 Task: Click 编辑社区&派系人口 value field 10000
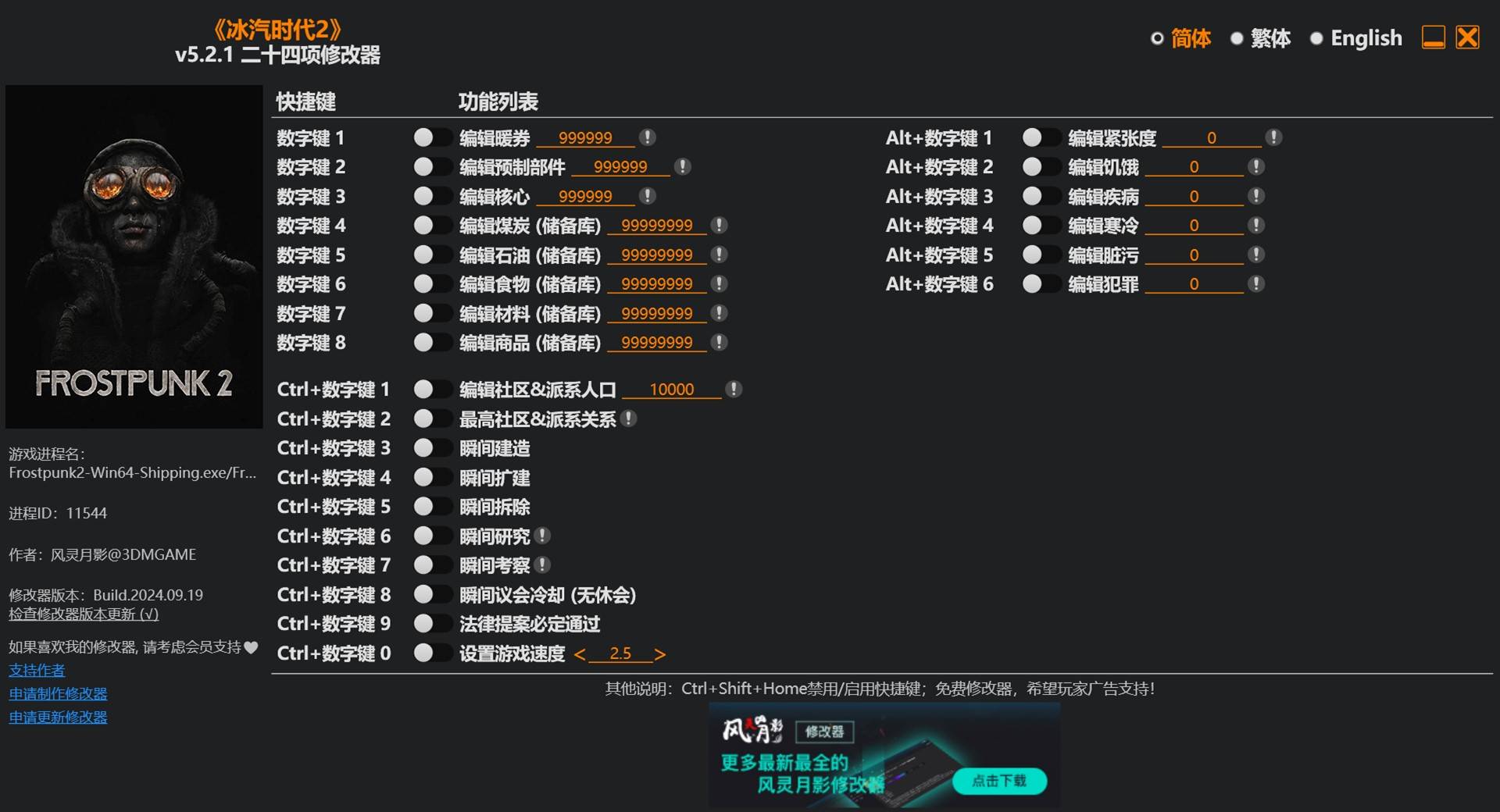point(672,390)
